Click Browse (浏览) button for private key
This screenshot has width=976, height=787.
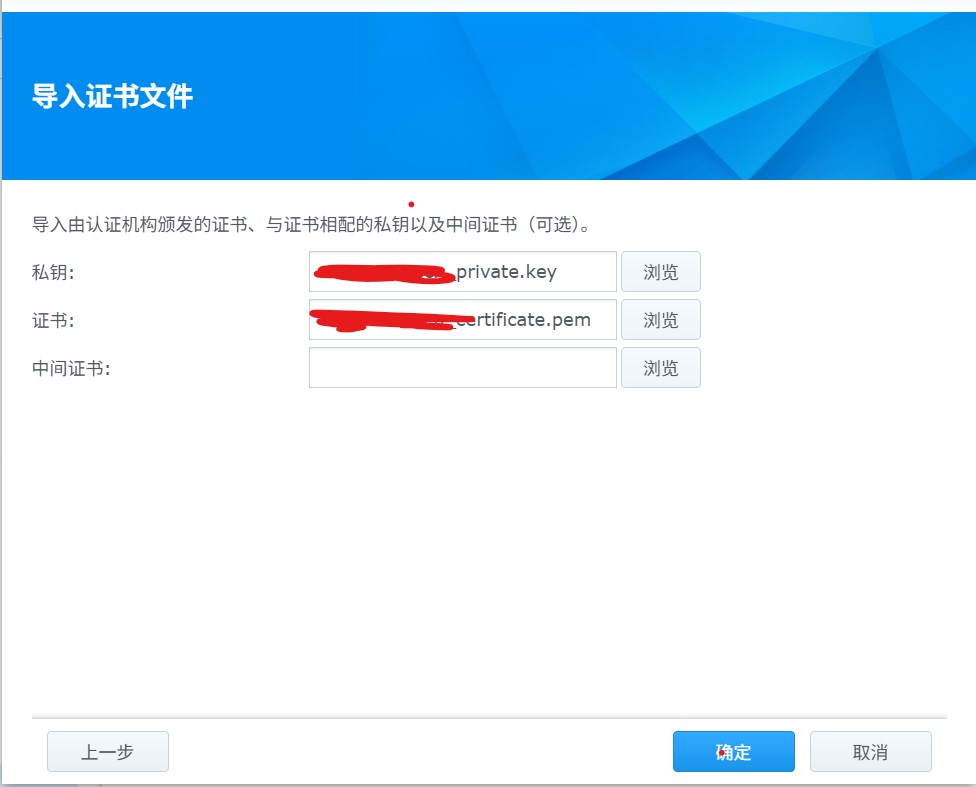tap(660, 272)
